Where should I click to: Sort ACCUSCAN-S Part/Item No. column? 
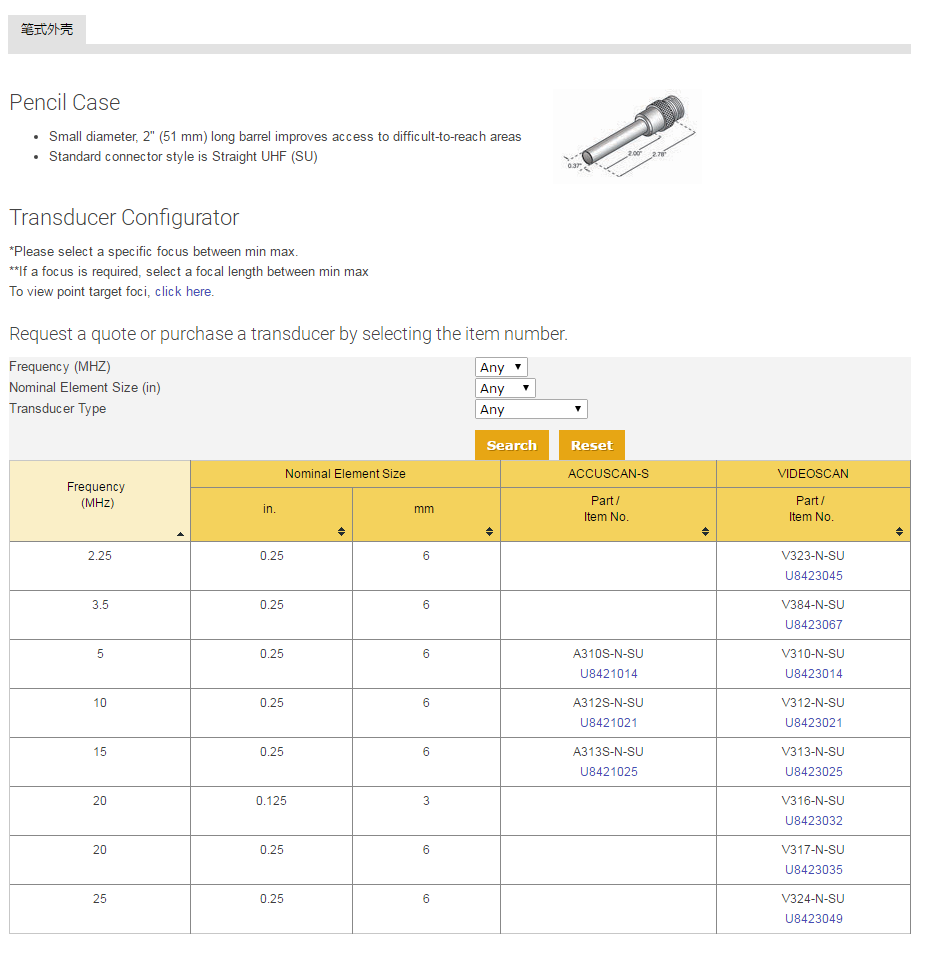(705, 532)
